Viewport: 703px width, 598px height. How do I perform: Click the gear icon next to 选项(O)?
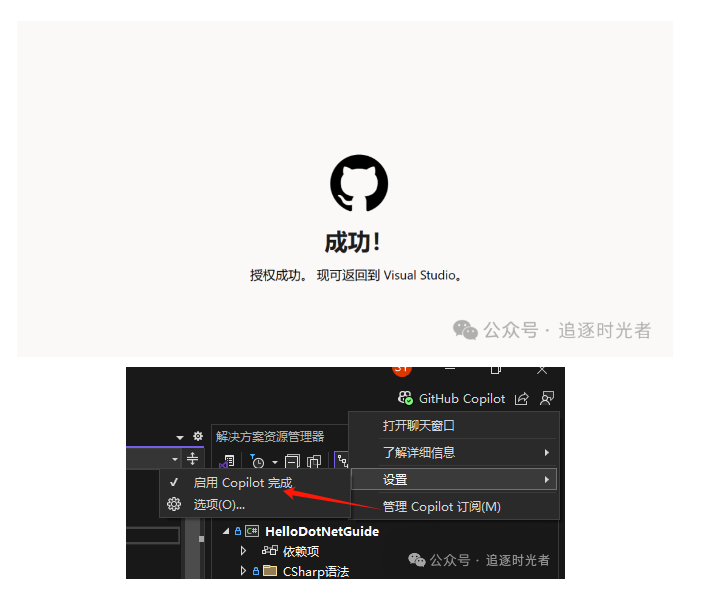174,504
